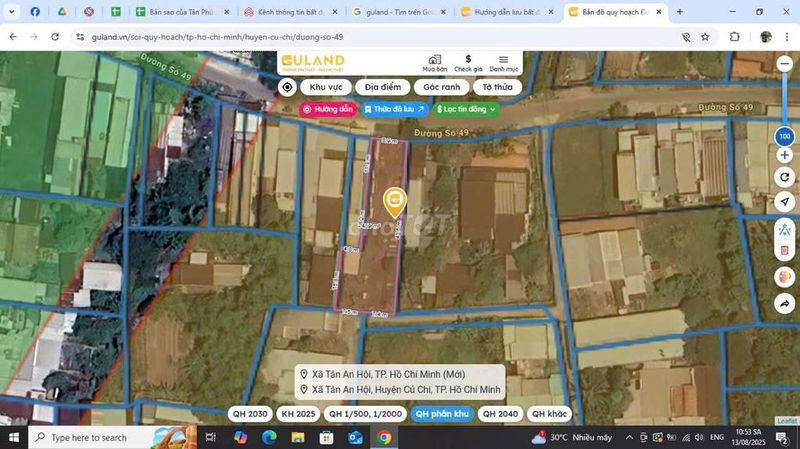This screenshot has height=449, width=800.
Task: Click the color palette icon on map
Action: 785,277
